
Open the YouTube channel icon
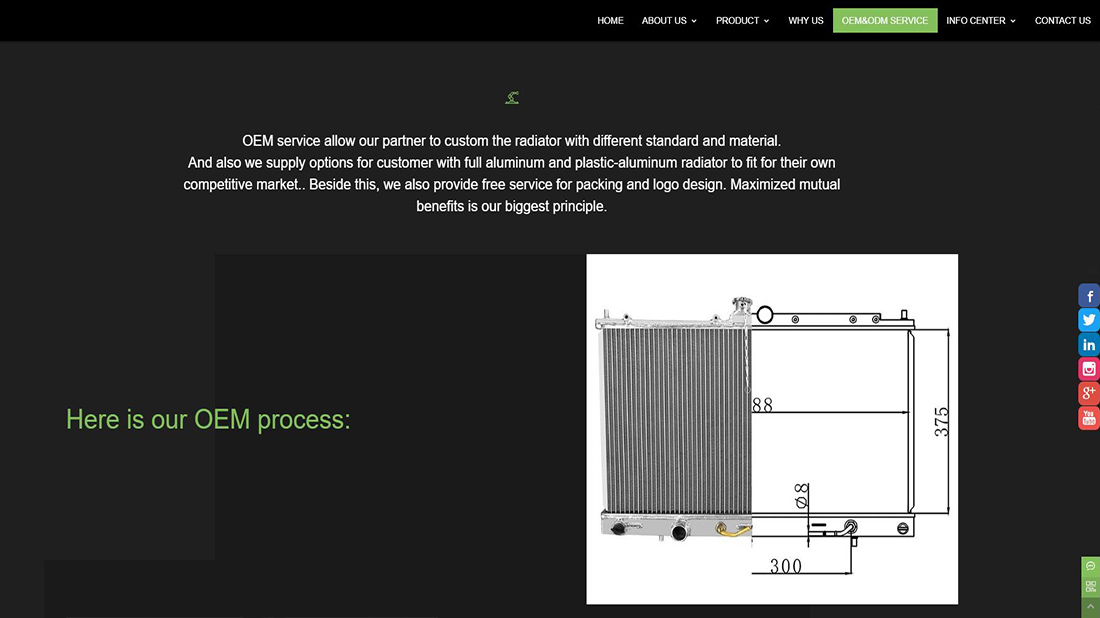tap(1089, 418)
